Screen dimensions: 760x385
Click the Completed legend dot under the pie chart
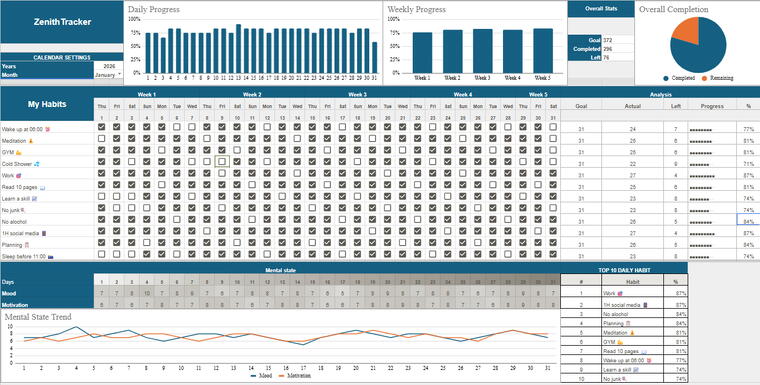click(666, 78)
